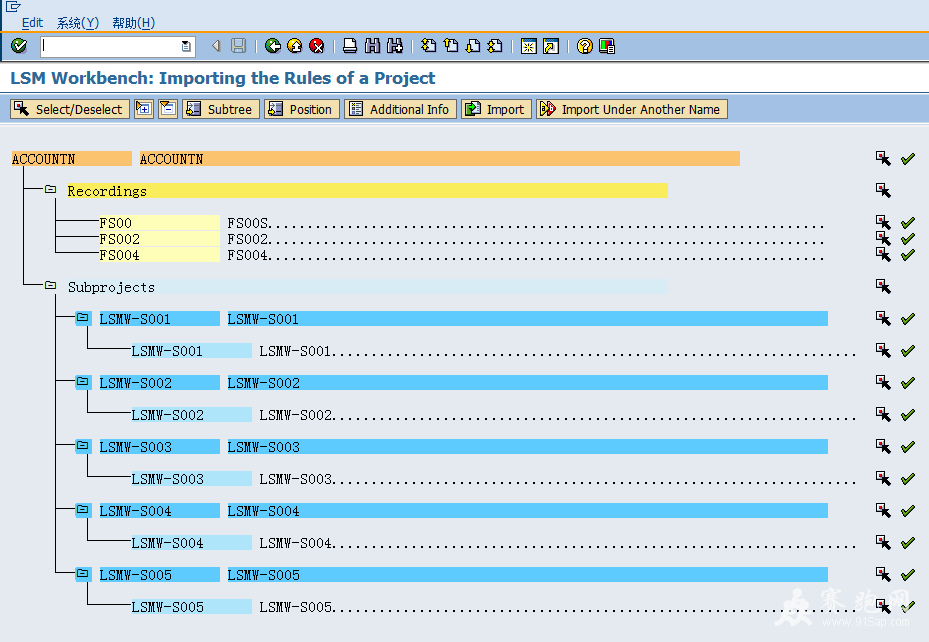
Task: Click the green Enter checkmark icon
Action: (19, 46)
